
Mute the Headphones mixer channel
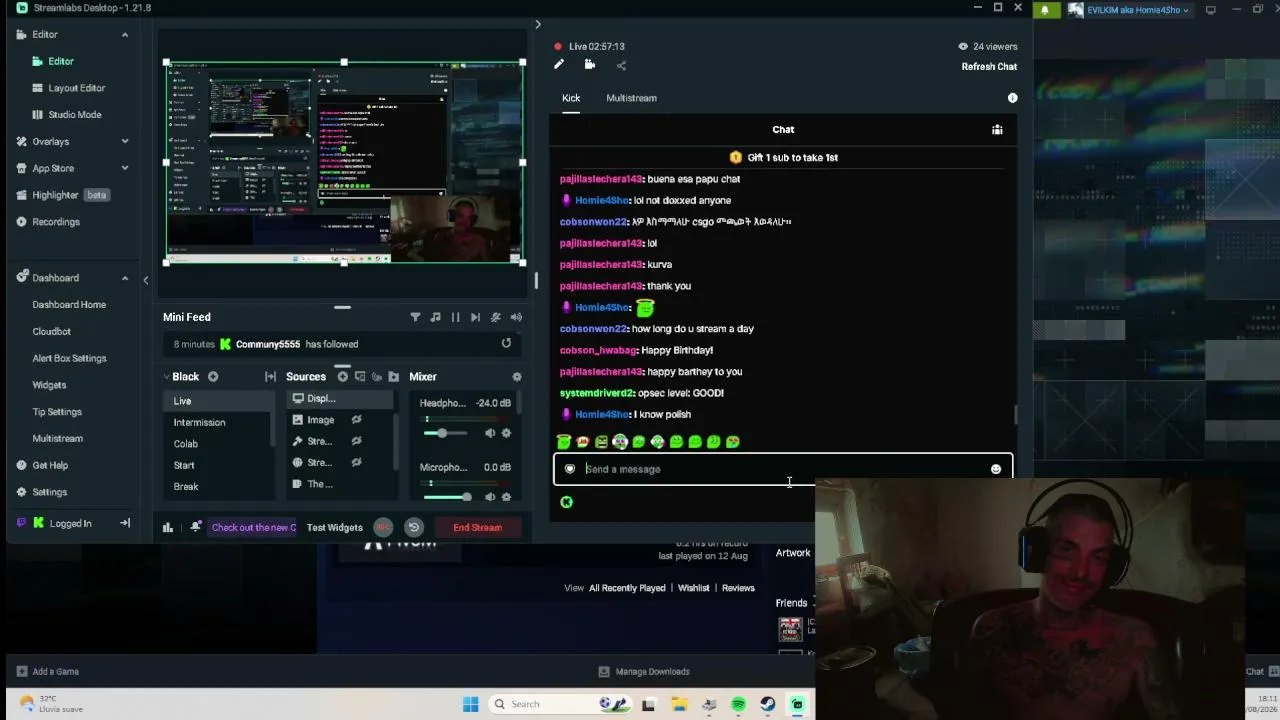point(490,433)
